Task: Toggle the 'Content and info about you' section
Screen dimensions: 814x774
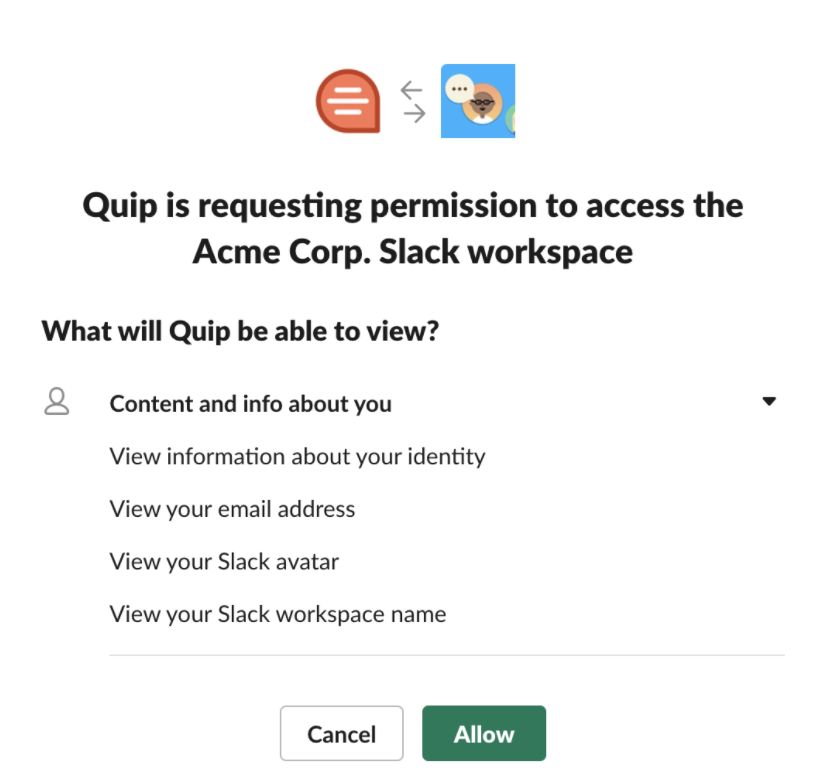Action: [250, 404]
